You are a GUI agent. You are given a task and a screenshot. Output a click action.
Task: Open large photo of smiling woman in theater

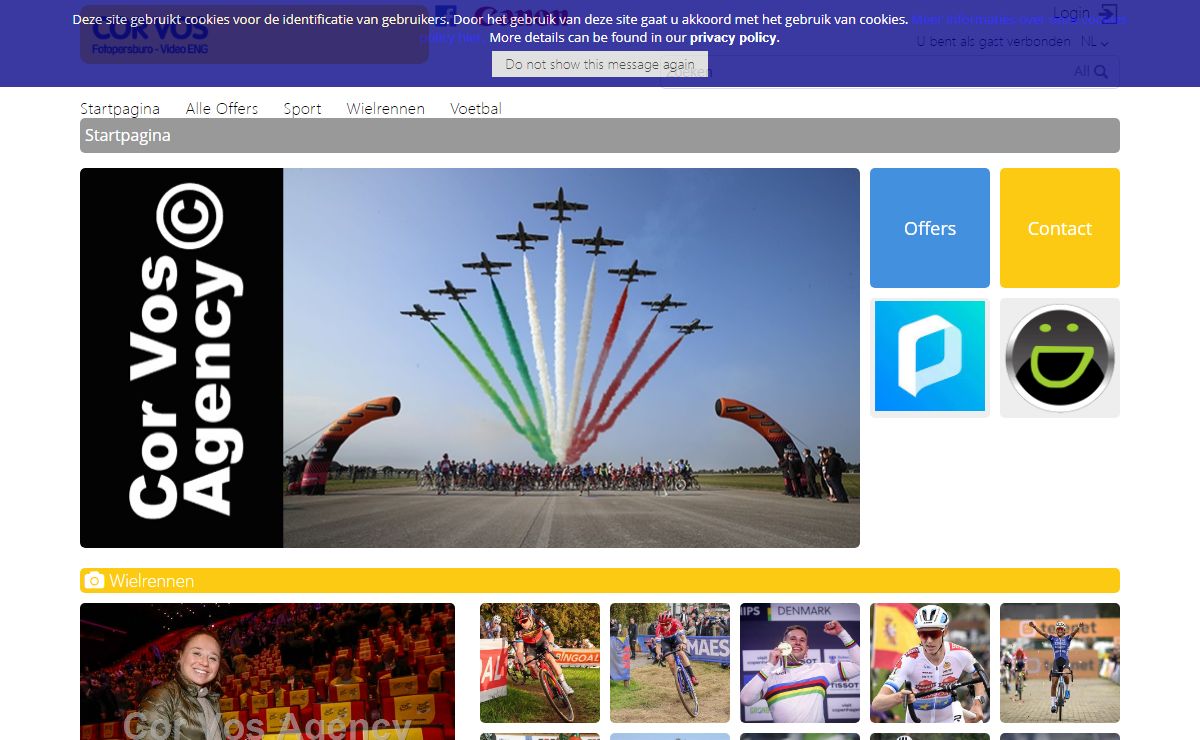267,671
